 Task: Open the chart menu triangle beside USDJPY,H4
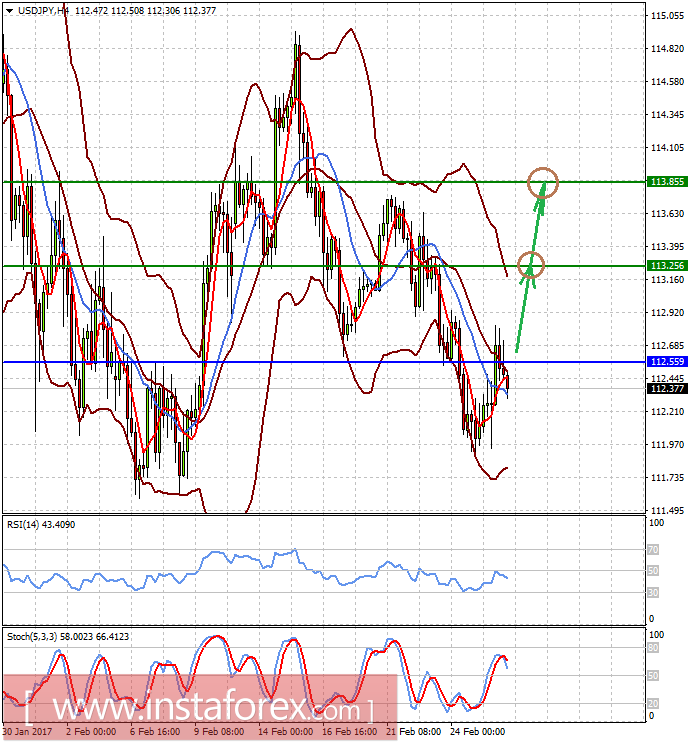pos(10,10)
